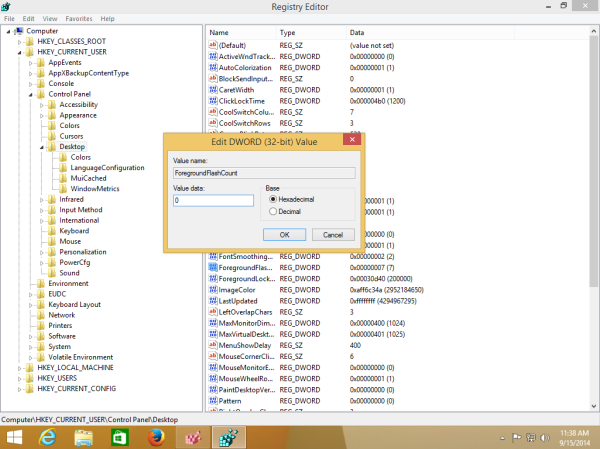Click the (Default) string value icon
The image size is (600, 449).
pos(213,45)
